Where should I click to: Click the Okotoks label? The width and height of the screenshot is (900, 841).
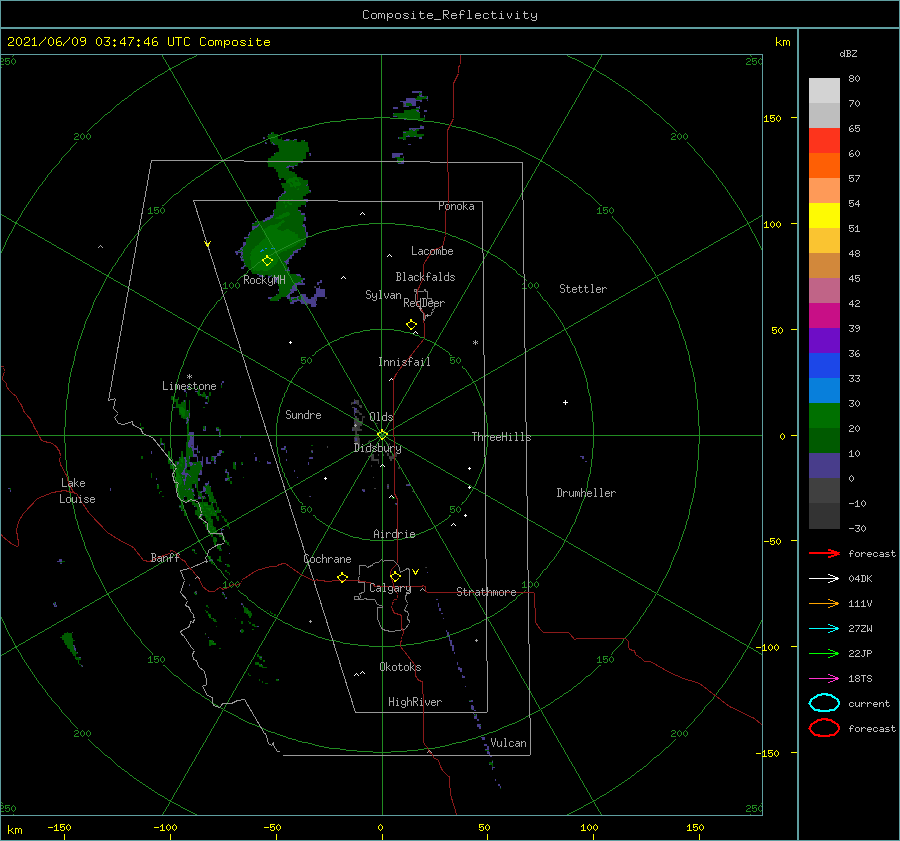click(400, 667)
